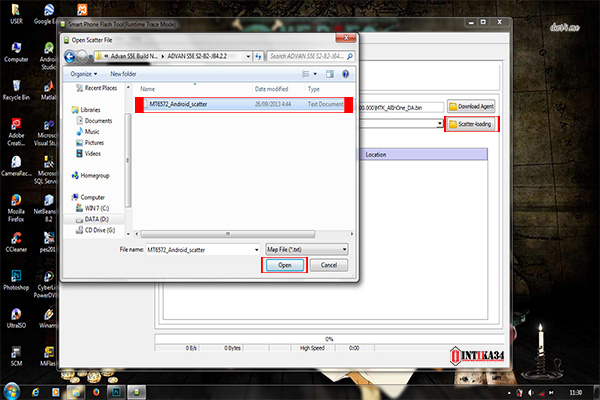
Task: Expand the file type Map File dropdown
Action: pos(344,250)
